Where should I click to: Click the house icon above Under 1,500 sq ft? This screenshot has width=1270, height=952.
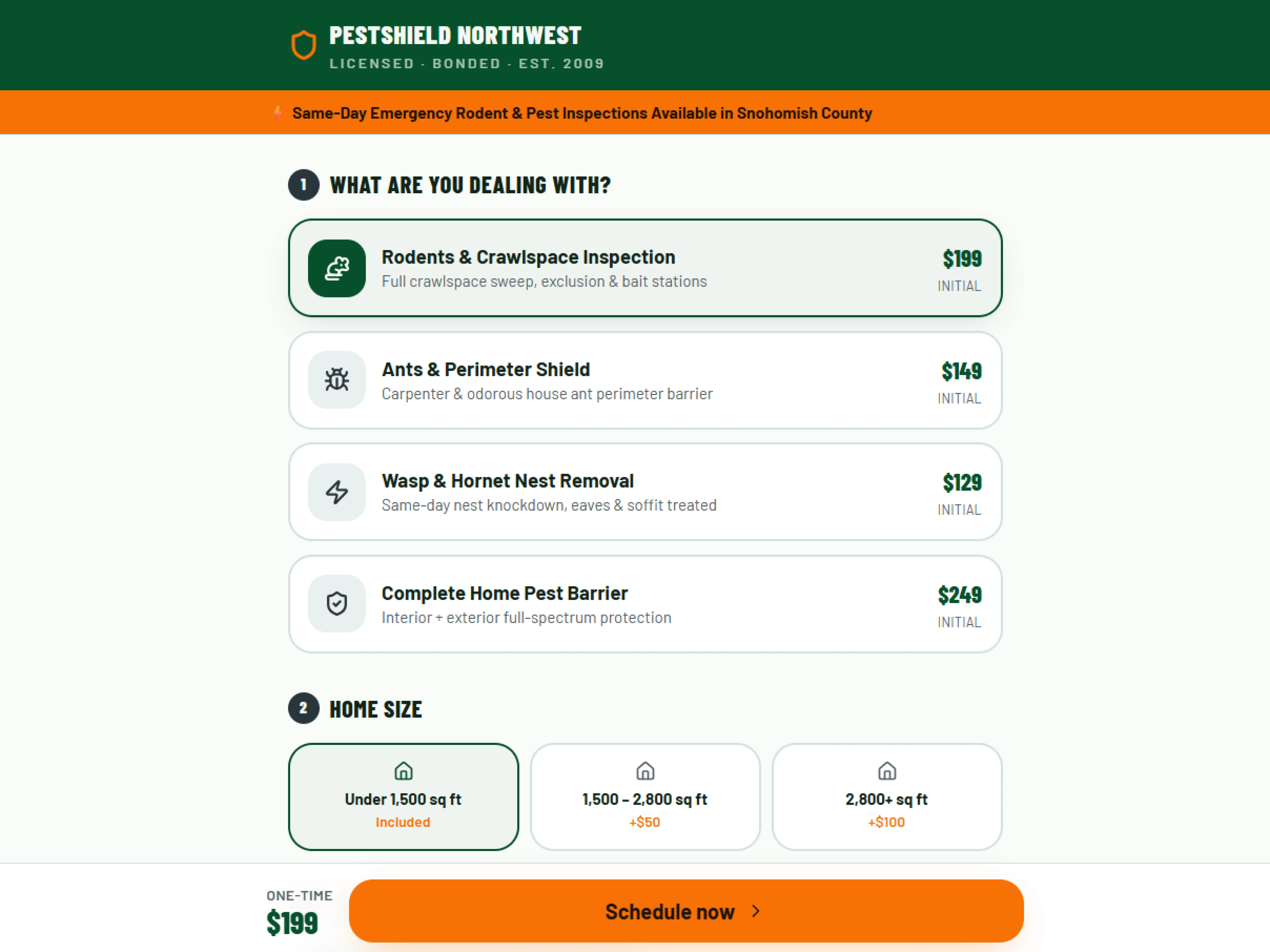coord(403,771)
